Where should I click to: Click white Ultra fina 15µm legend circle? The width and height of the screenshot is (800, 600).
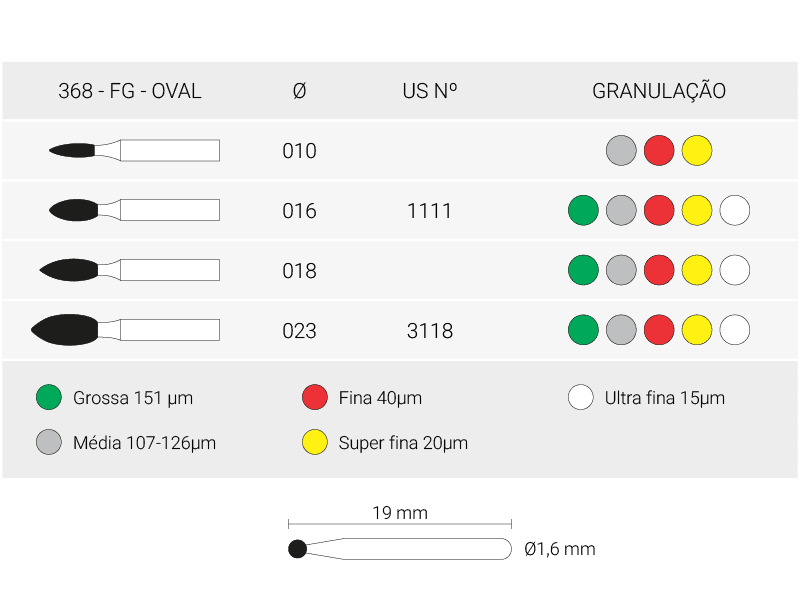tap(581, 397)
